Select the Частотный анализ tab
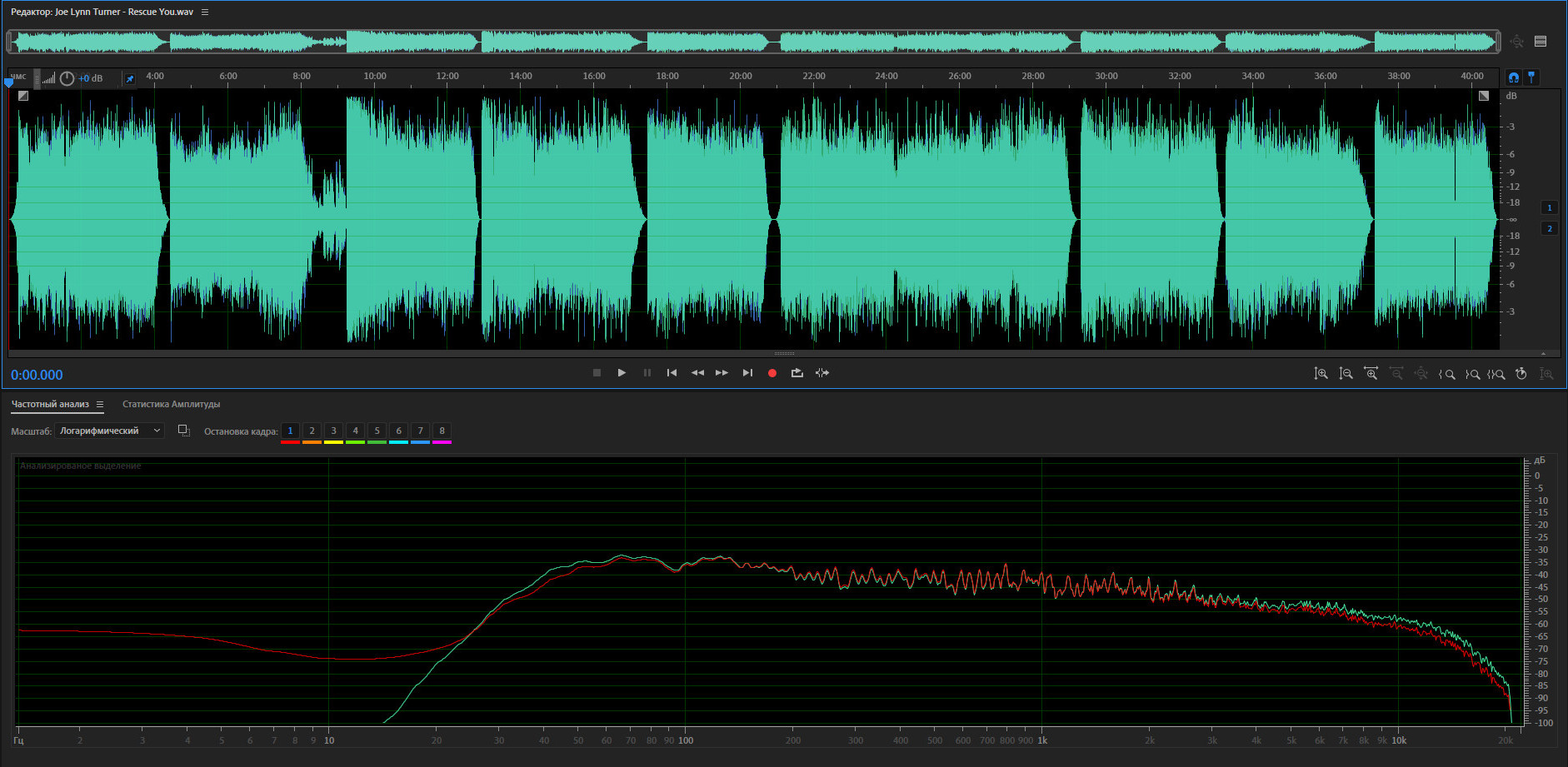Image resolution: width=1568 pixels, height=767 pixels. 50,405
